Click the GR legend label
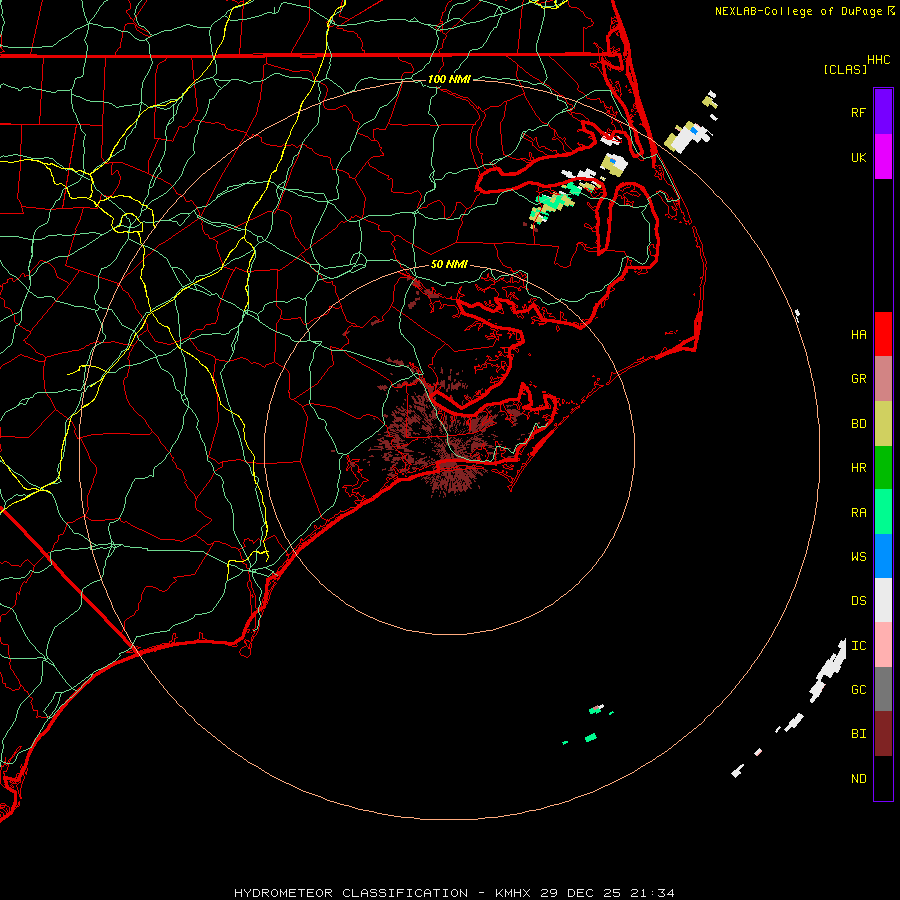Screen dimensions: 900x900 858,379
